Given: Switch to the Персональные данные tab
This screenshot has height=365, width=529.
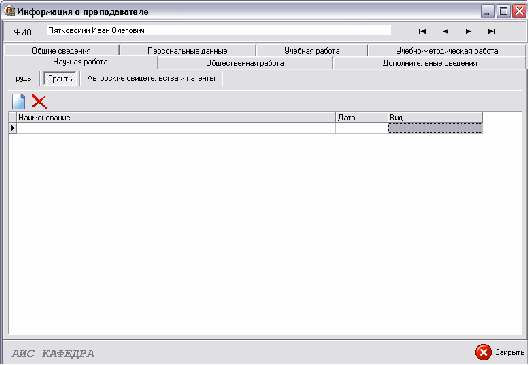Looking at the screenshot, I should (x=188, y=51).
